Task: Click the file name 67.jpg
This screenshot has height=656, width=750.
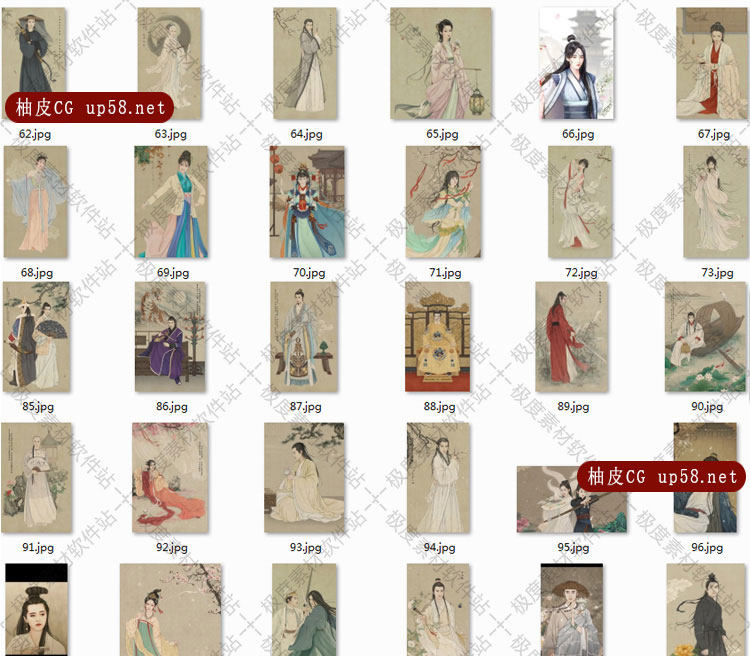Action: coord(714,134)
